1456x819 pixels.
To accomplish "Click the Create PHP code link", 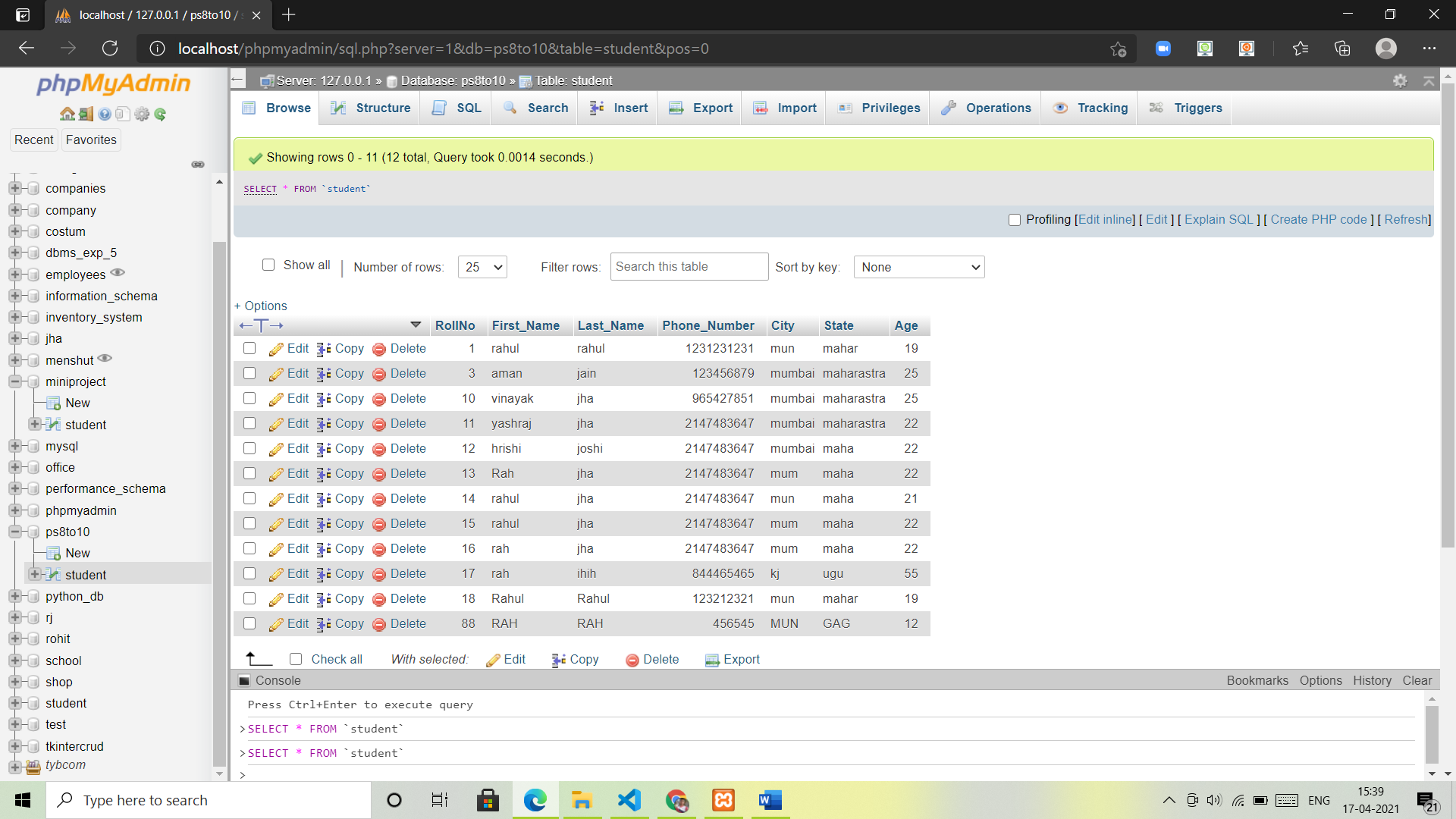I will click(x=1317, y=220).
